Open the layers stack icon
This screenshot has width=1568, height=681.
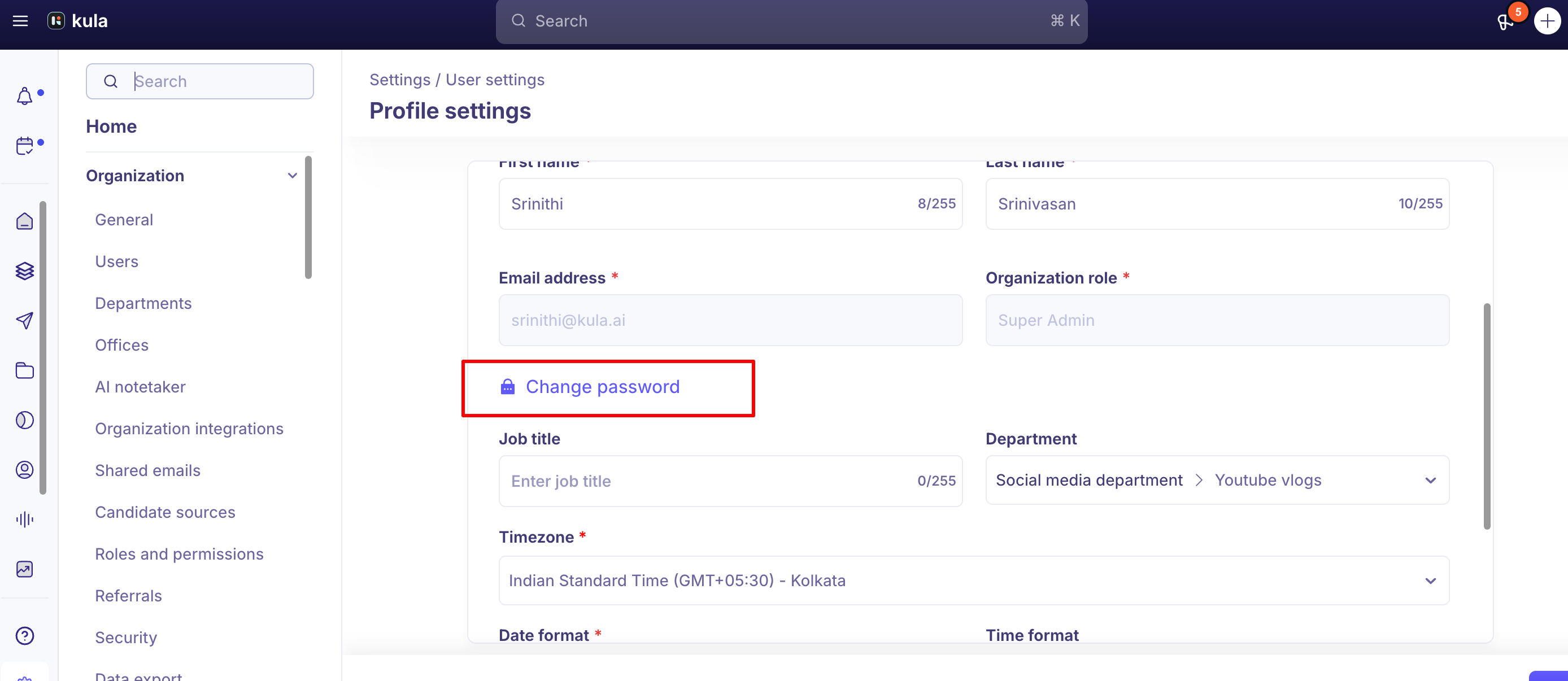coord(24,271)
